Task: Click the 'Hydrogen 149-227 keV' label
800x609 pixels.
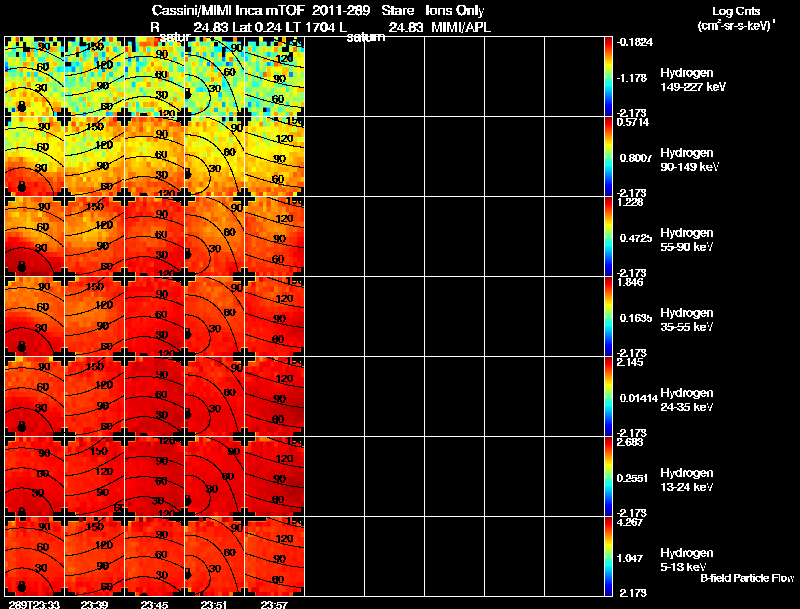Action: pyautogui.click(x=693, y=80)
